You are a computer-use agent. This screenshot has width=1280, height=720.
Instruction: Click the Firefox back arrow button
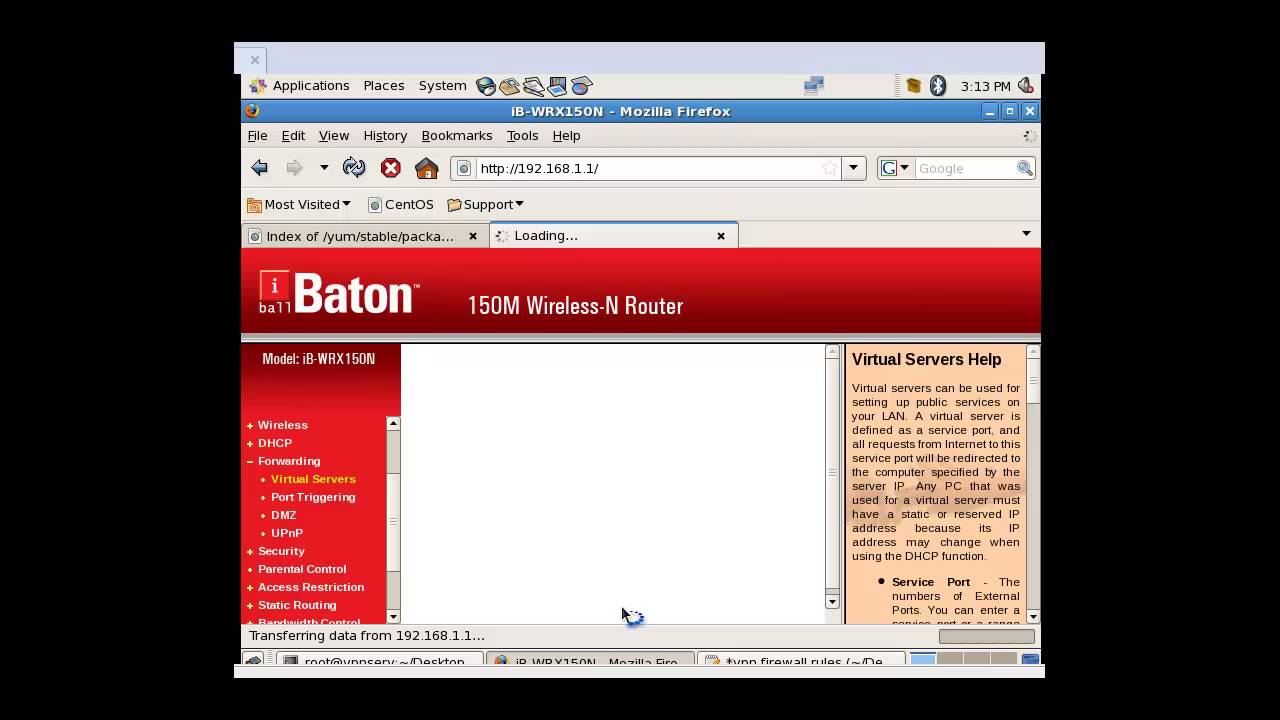[260, 168]
